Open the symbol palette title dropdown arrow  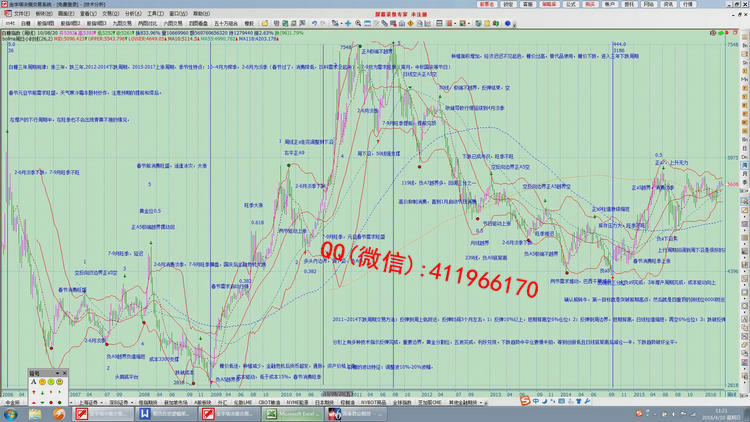[x=57, y=373]
